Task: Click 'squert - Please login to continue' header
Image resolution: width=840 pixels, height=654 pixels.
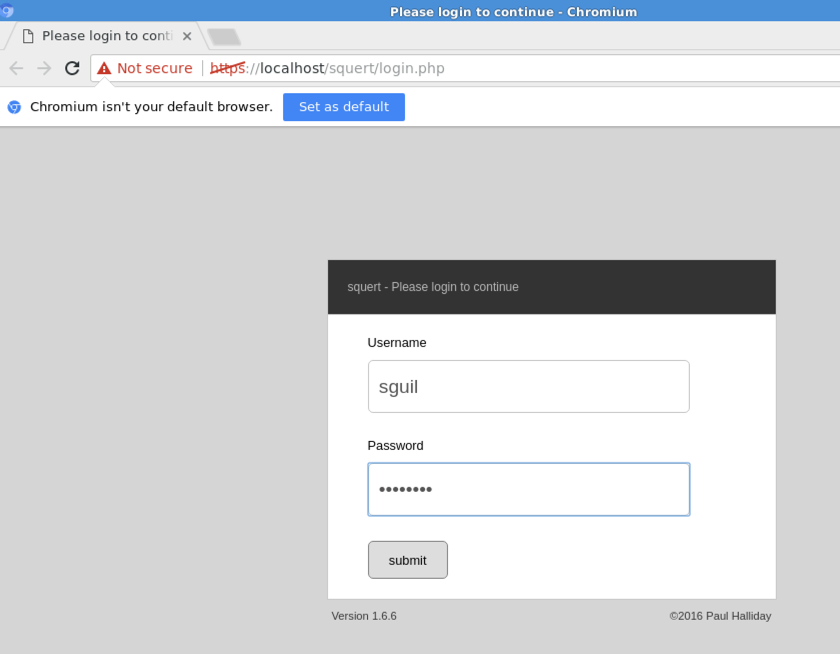Action: coord(433,287)
